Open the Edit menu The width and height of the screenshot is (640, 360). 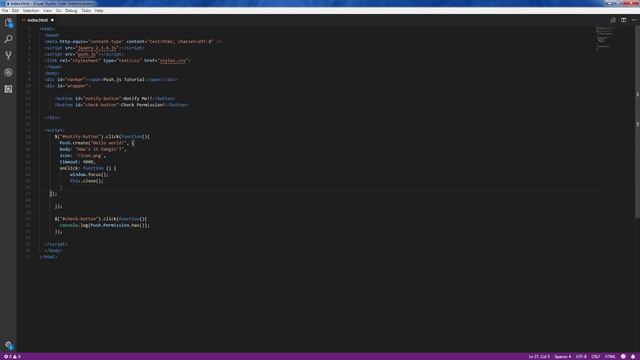coord(15,11)
